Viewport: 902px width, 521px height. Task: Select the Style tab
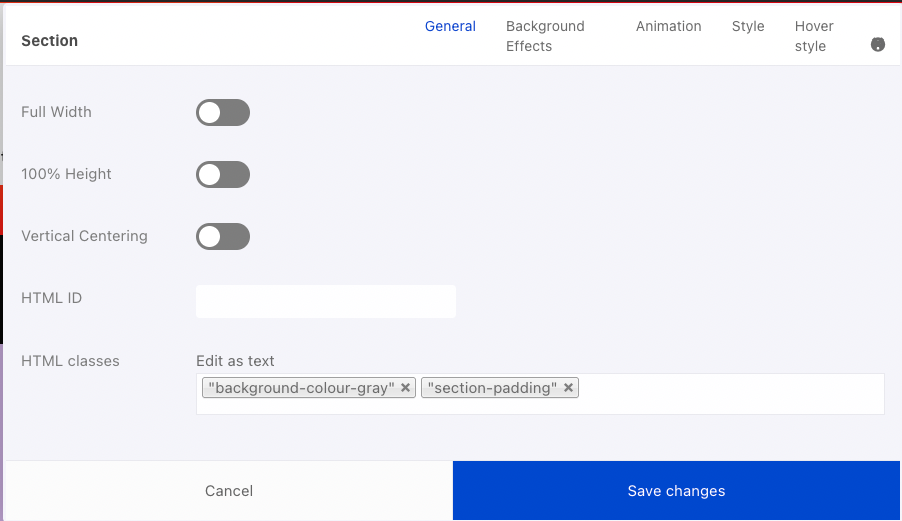coord(748,26)
